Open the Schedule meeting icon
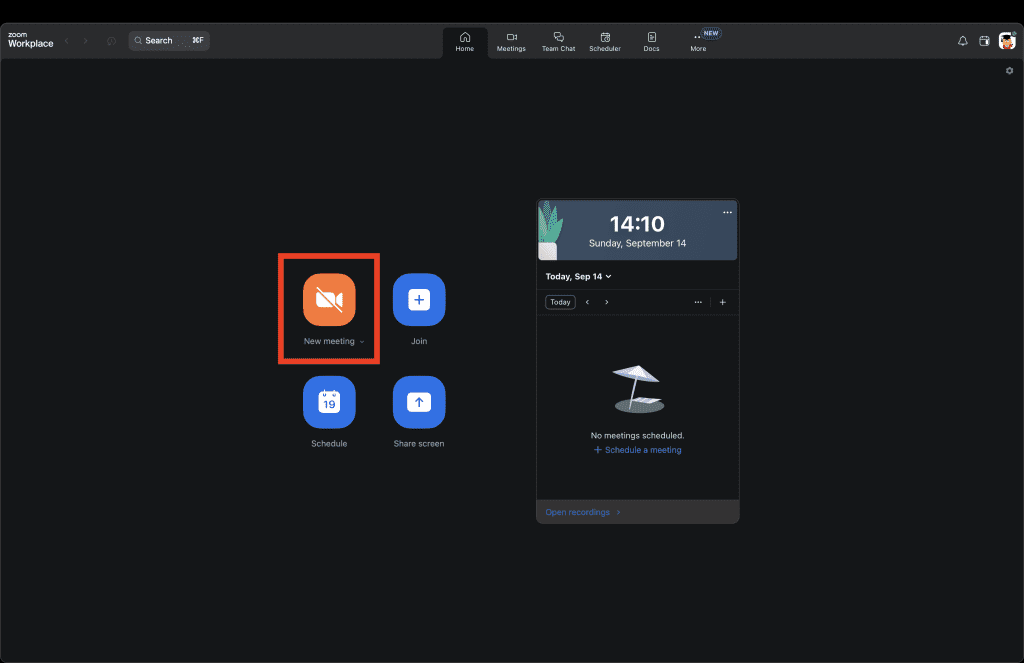 coord(329,402)
